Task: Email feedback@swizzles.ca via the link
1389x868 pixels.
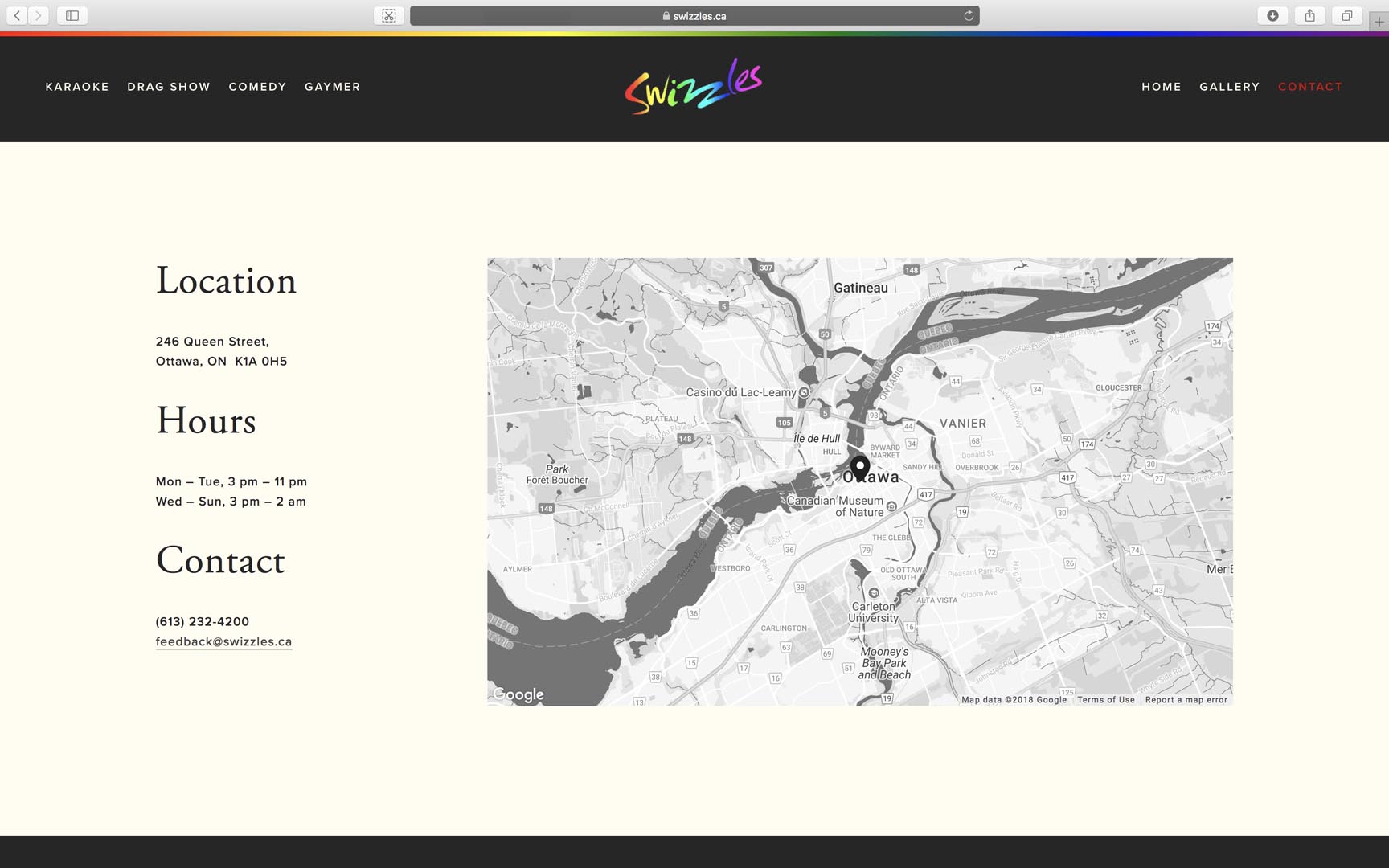Action: 224,641
